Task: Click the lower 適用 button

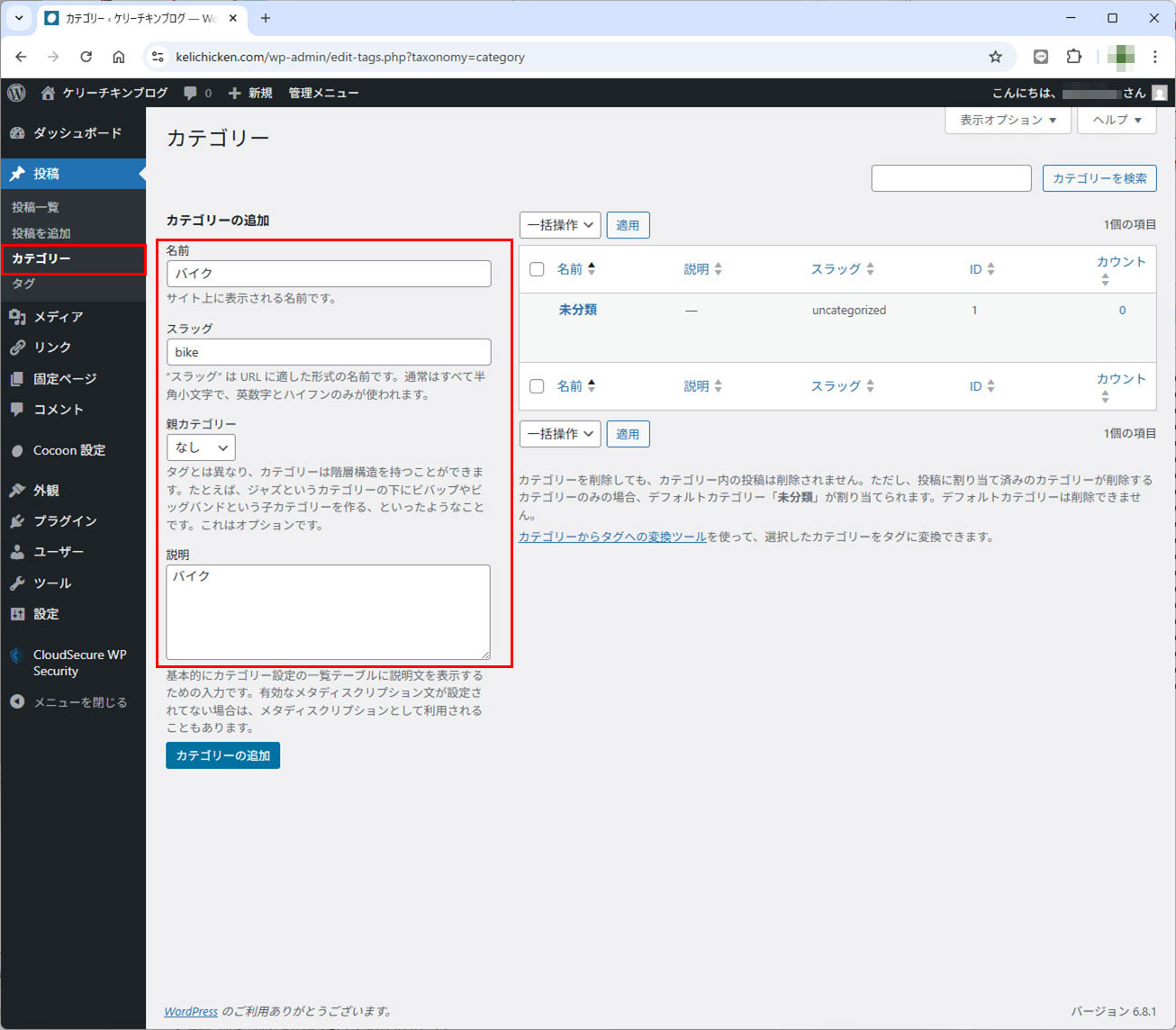Action: tap(628, 434)
